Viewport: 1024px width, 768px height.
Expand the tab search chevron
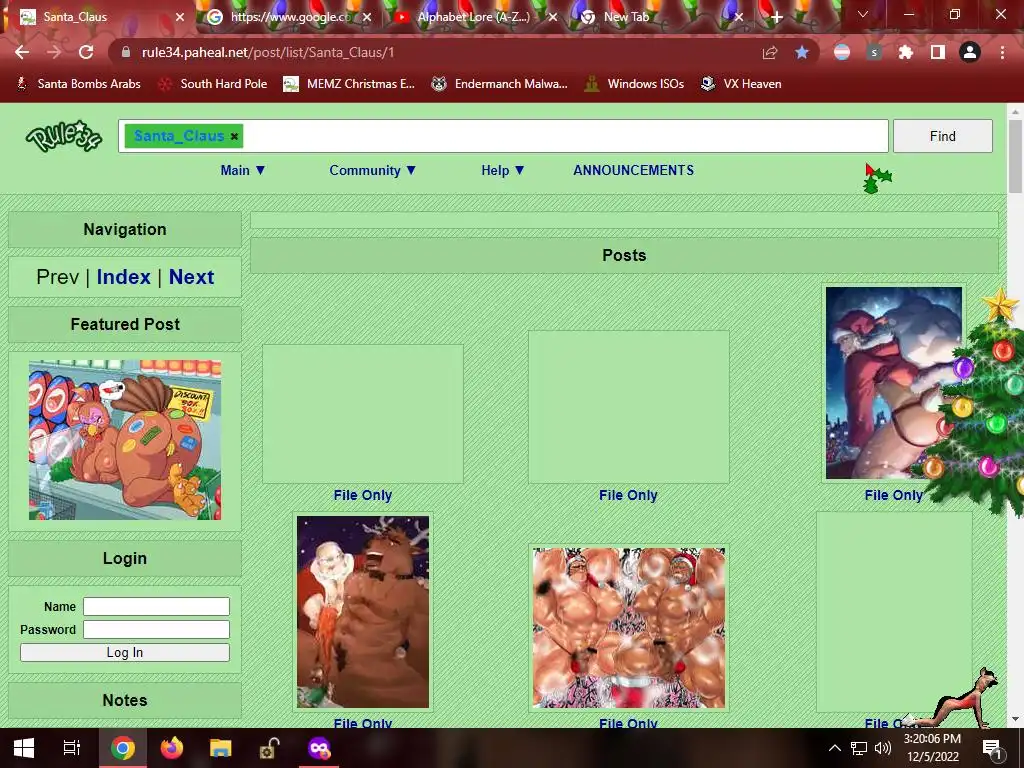(863, 14)
